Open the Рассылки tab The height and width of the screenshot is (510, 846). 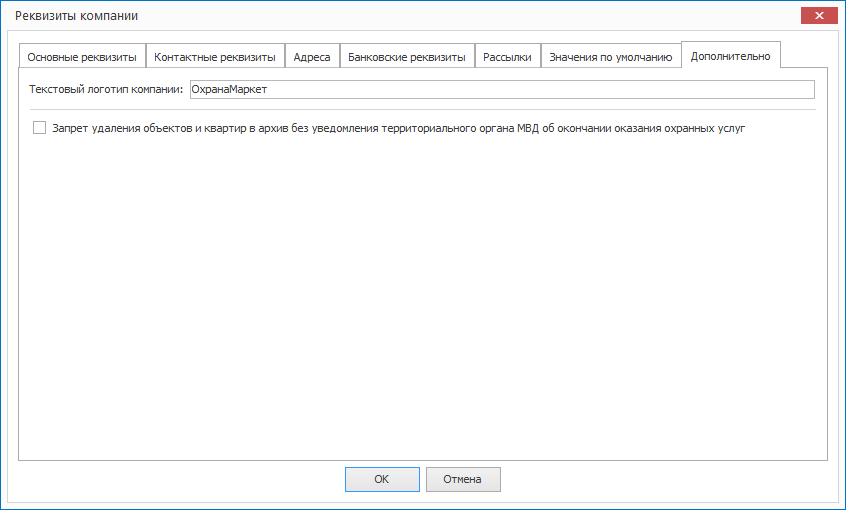507,57
